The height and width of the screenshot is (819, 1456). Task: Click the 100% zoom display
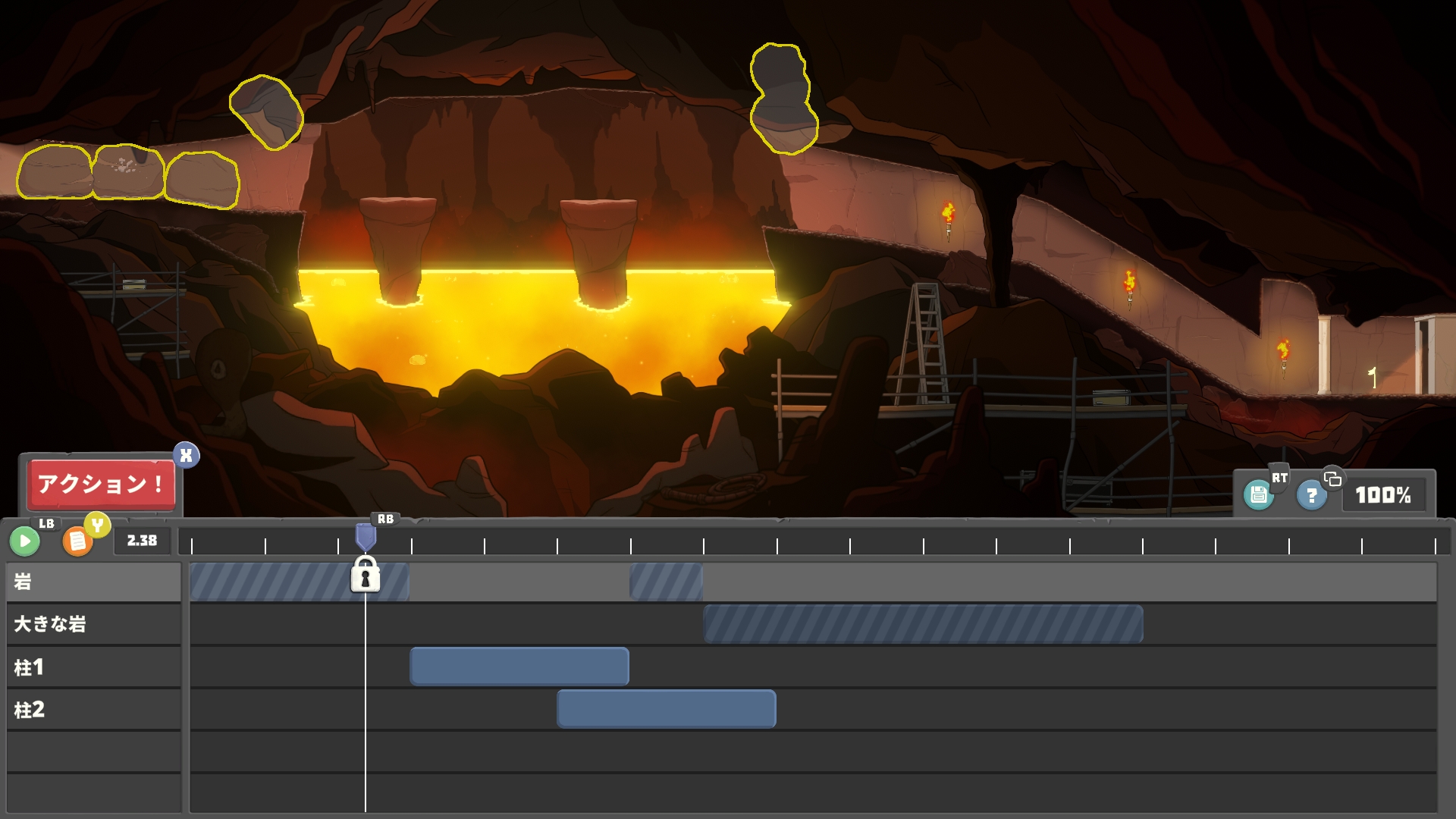pos(1382,495)
